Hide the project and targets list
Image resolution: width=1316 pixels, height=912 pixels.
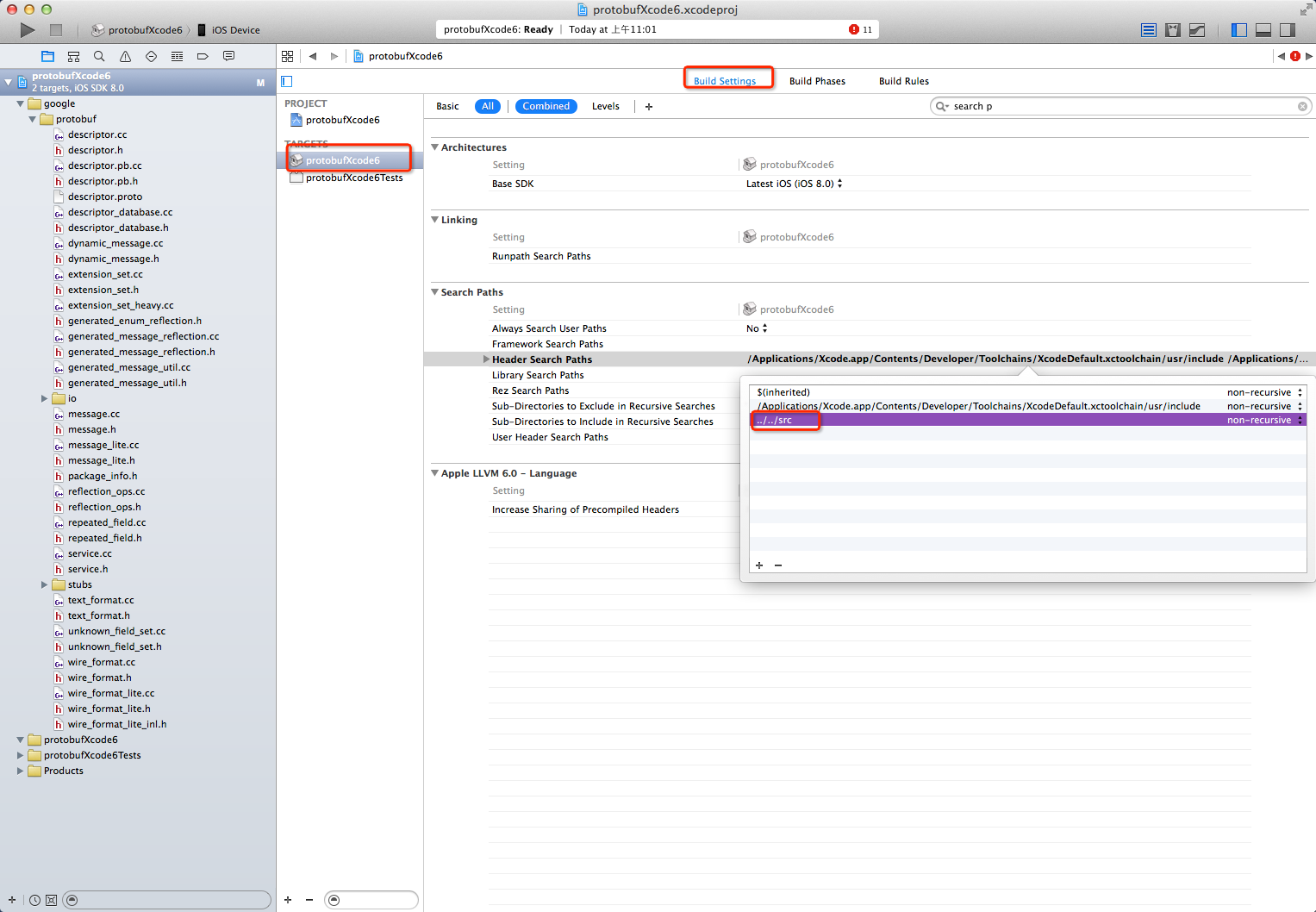(x=287, y=81)
